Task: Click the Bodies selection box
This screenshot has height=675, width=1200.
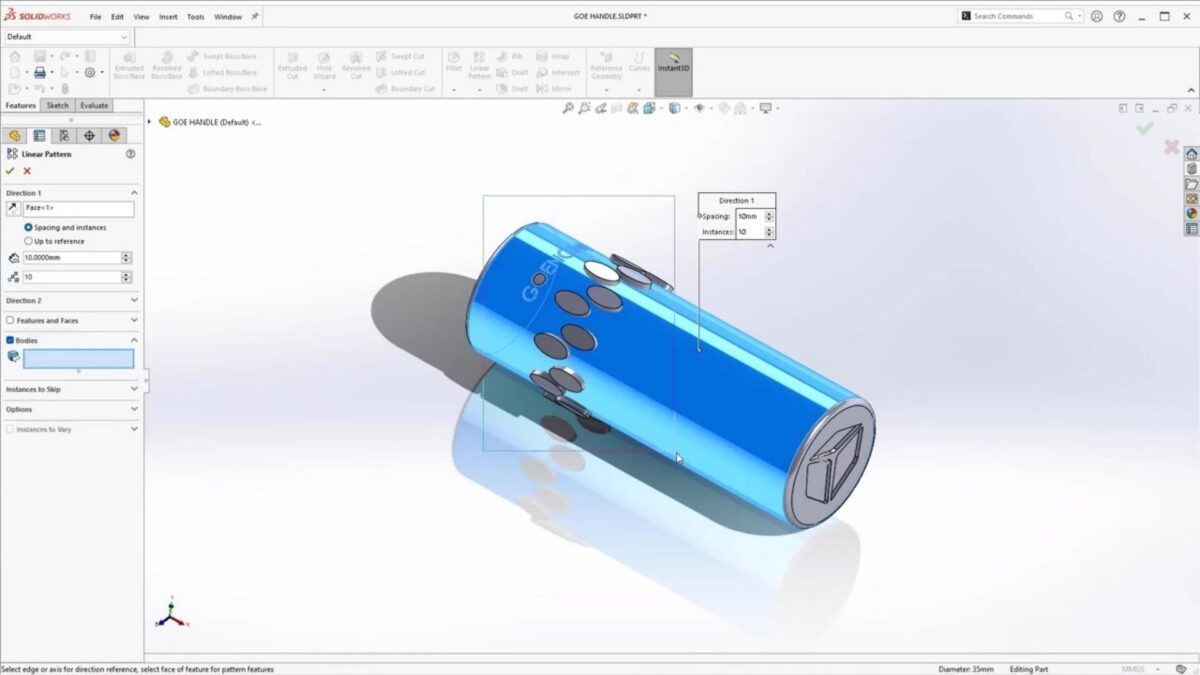Action: pos(78,359)
